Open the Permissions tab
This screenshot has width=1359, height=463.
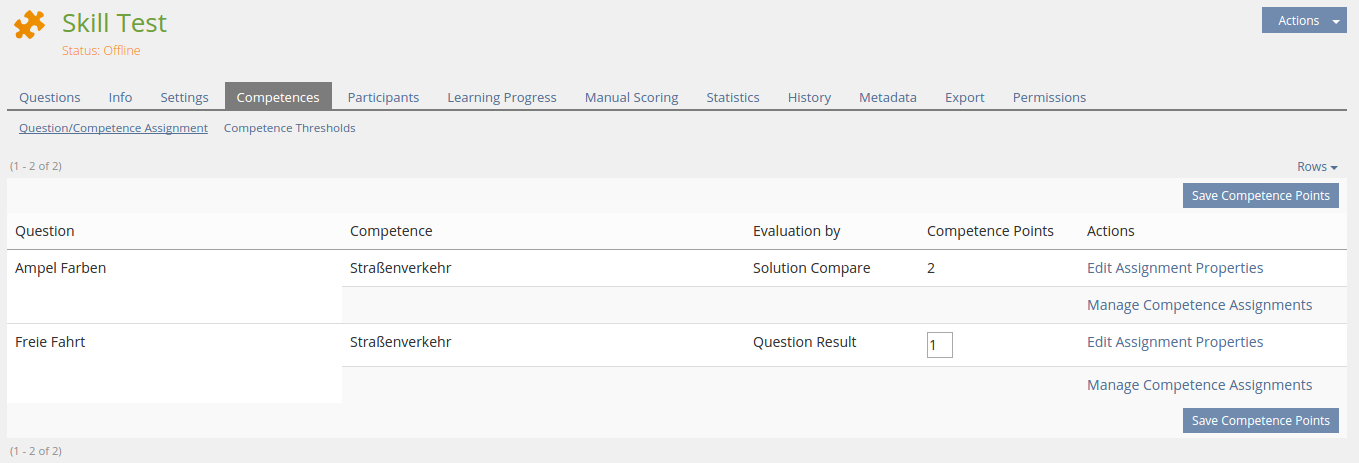point(1049,97)
